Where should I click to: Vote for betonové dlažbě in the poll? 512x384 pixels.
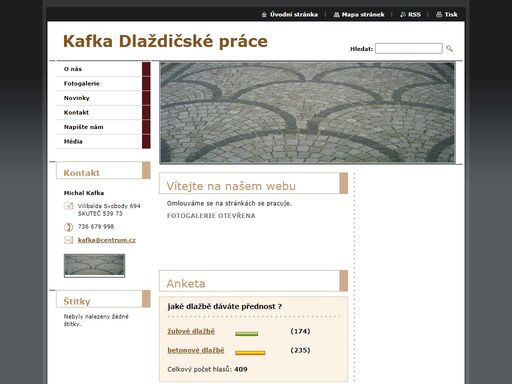pyautogui.click(x=196, y=350)
